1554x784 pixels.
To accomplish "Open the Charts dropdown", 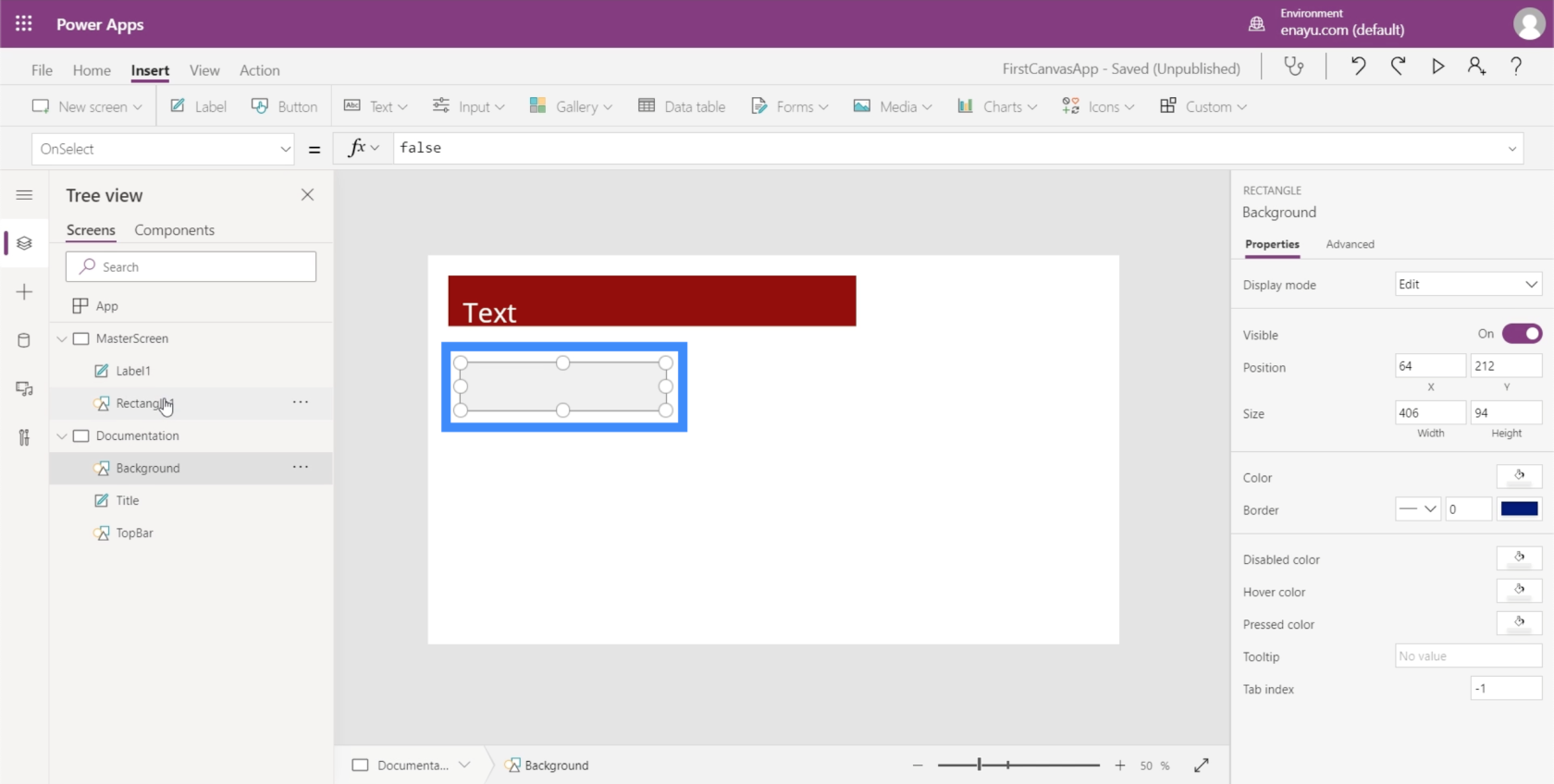I will pos(997,106).
